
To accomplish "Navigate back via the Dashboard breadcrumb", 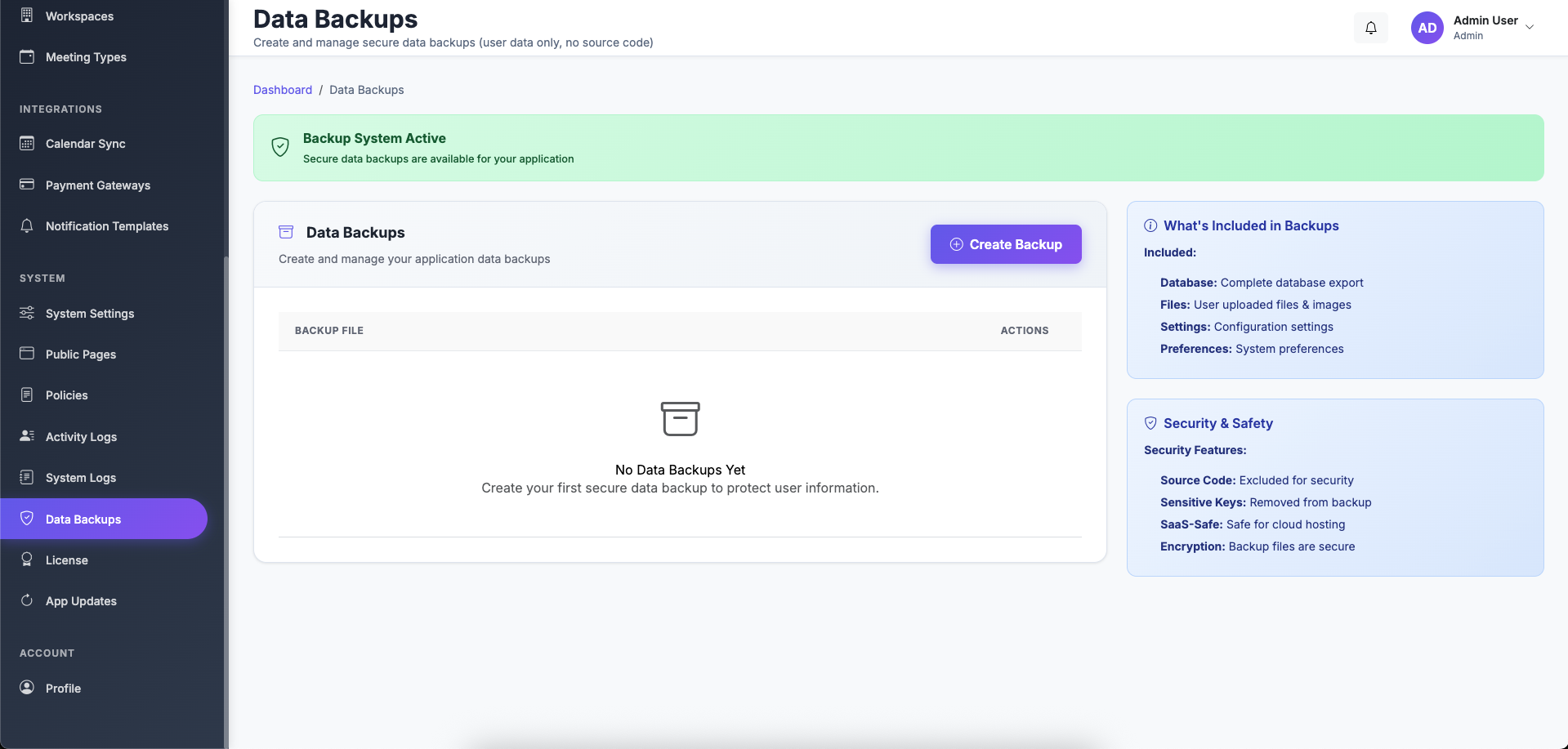I will coord(283,90).
